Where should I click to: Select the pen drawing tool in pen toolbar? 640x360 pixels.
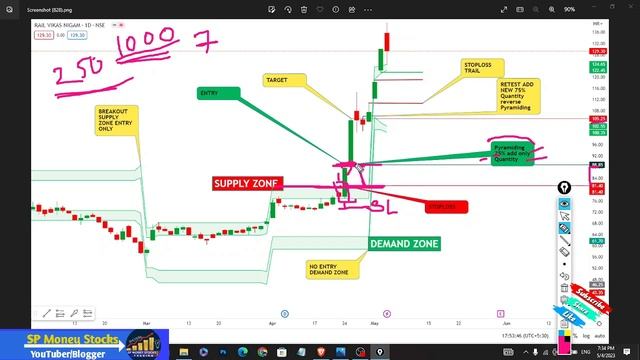pos(564,240)
